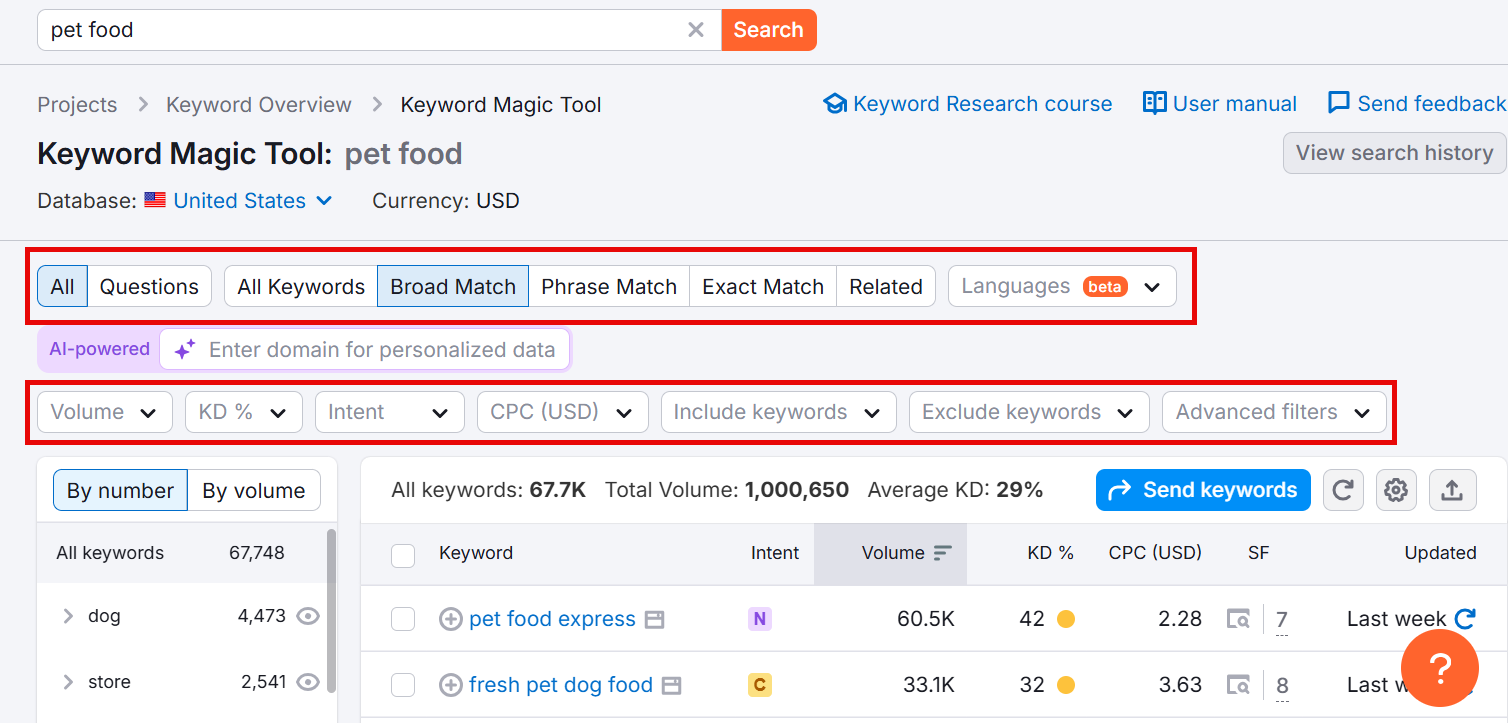1508x723 pixels.
Task: Switch to Exact Match tab
Action: (763, 286)
